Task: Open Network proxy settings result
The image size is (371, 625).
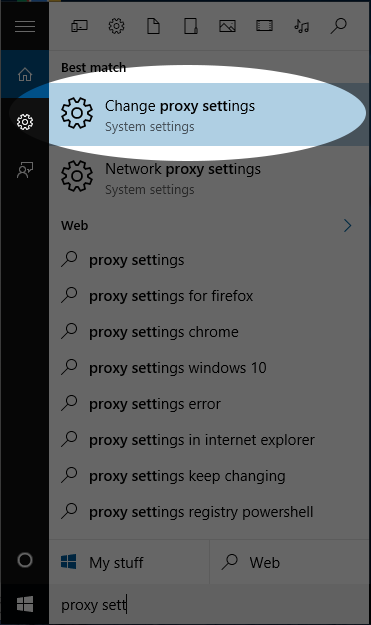Action: tap(209, 178)
